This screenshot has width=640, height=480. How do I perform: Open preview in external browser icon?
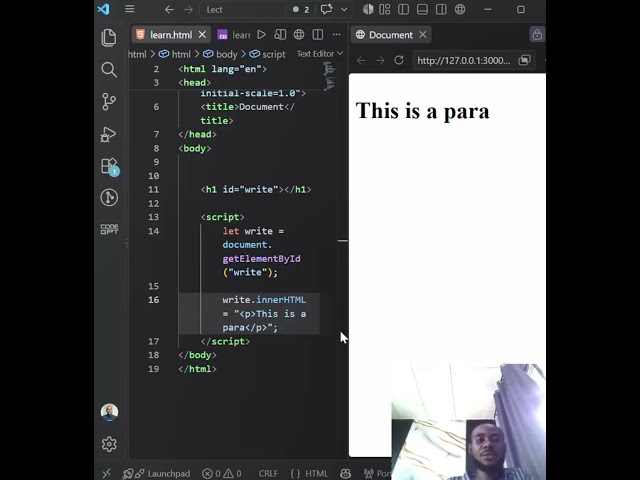(x=524, y=60)
